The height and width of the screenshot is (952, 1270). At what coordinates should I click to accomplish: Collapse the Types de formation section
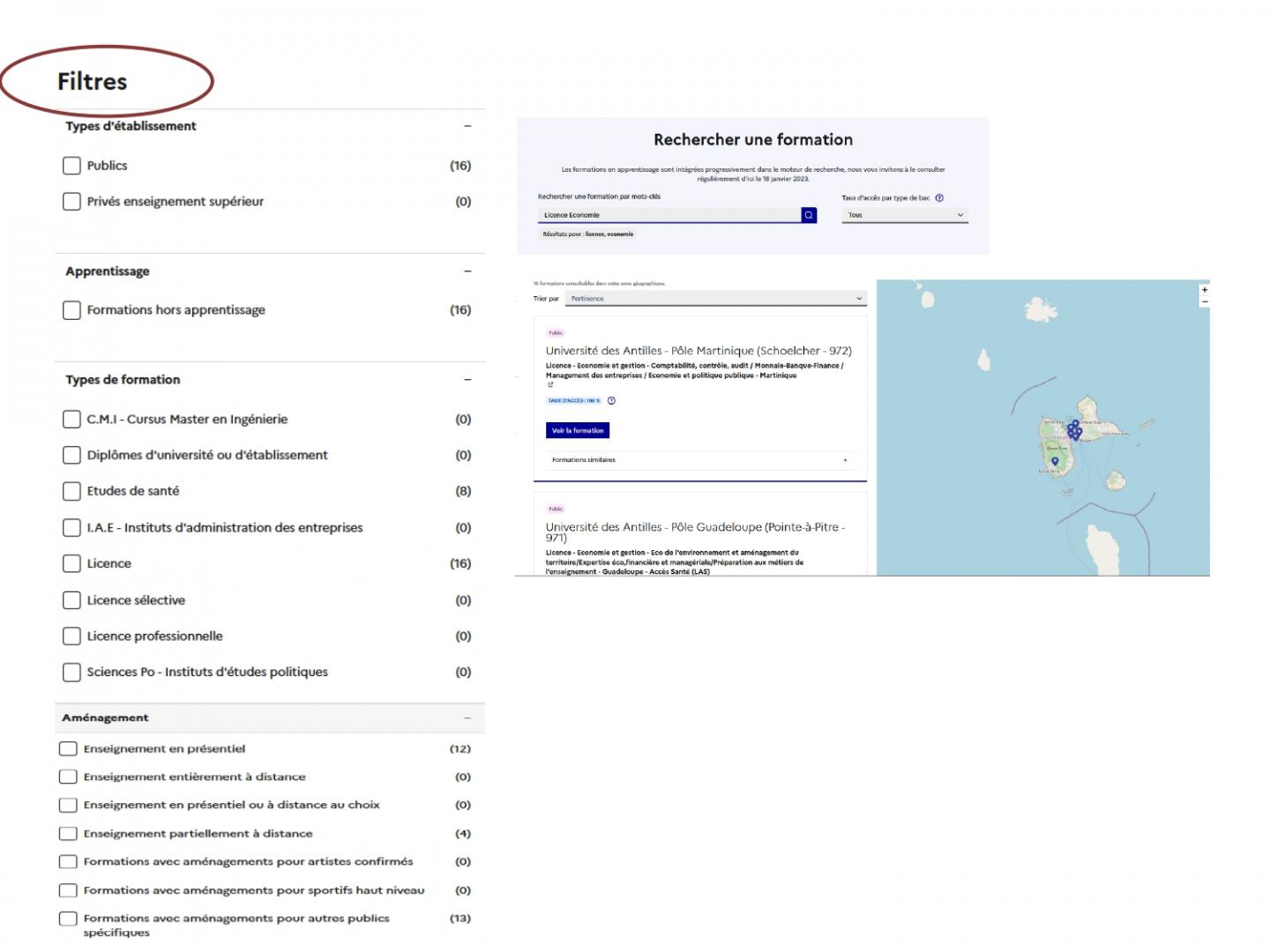pos(467,380)
